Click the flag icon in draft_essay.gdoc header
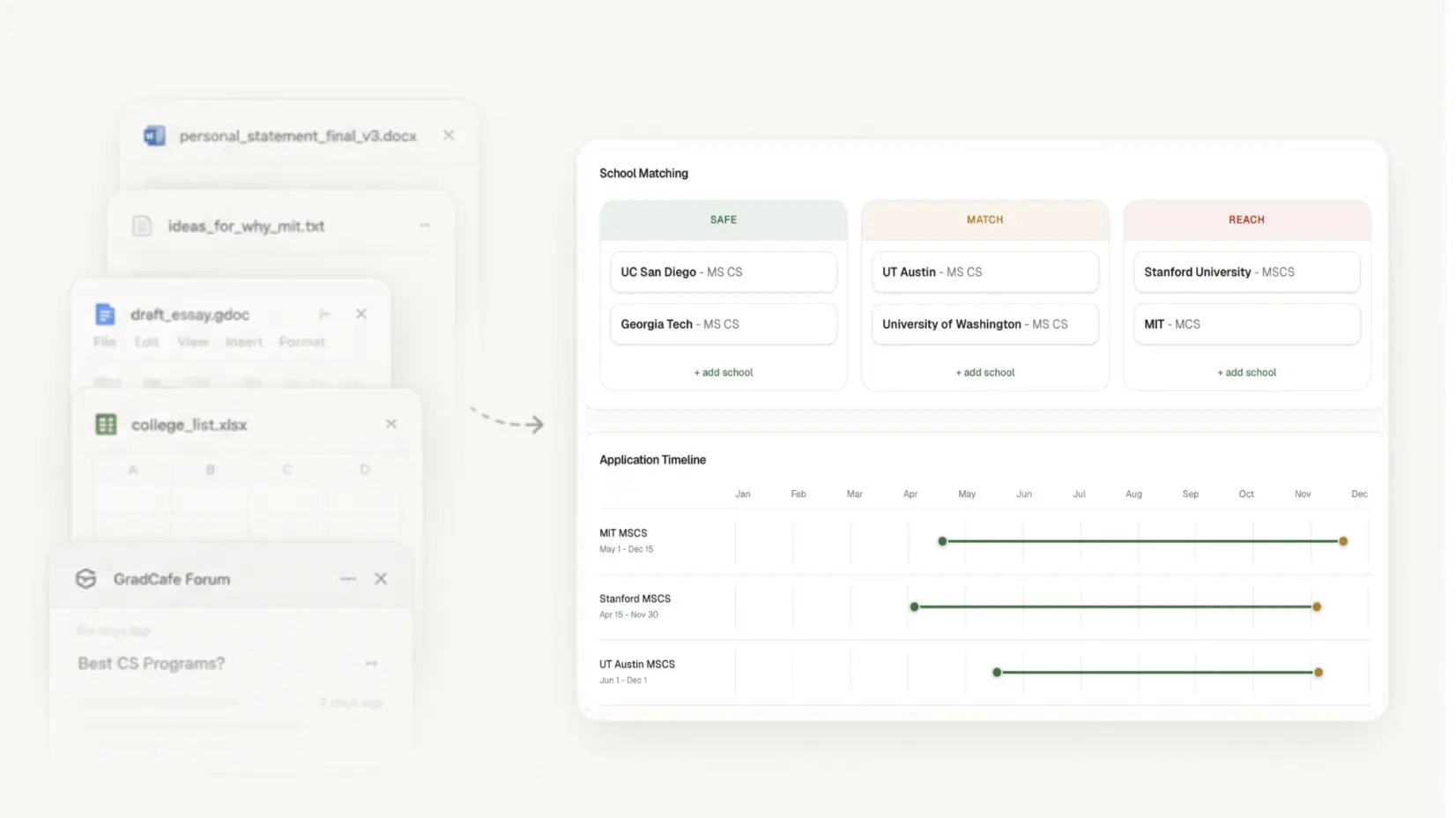This screenshot has height=818, width=1456. 324,314
